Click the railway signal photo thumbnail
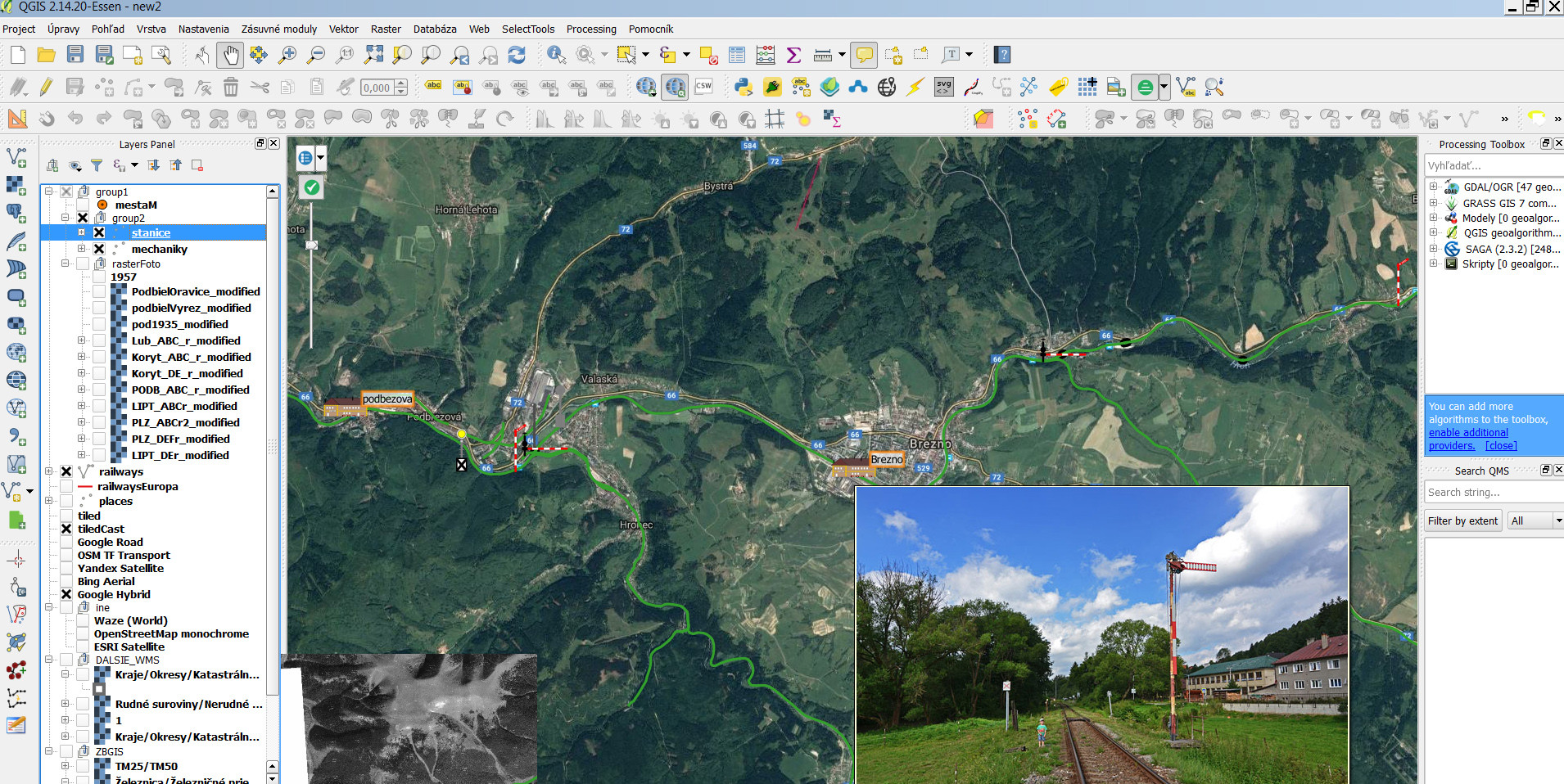Viewport: 1564px width, 784px height. 1101,635
